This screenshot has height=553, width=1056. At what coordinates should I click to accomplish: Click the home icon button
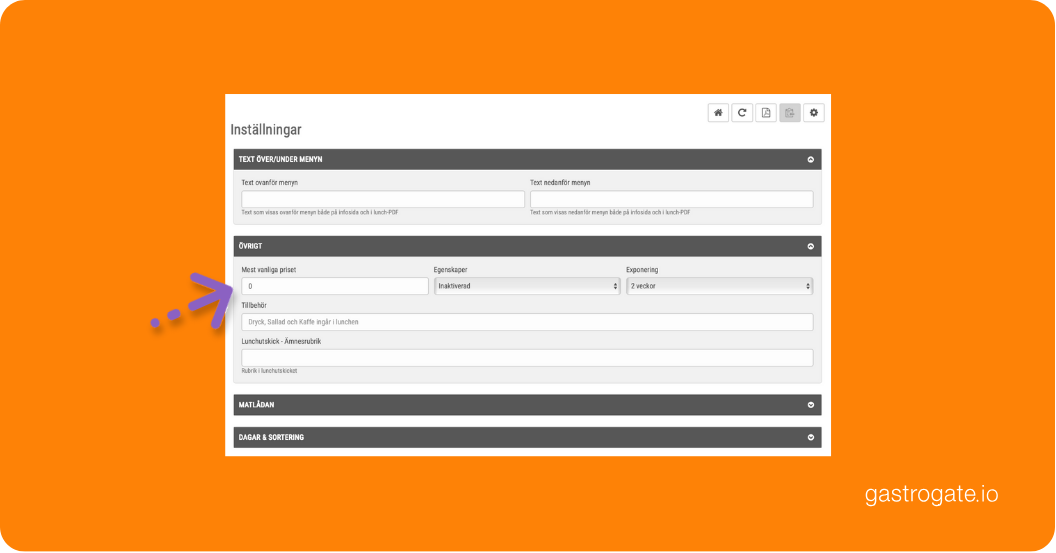(x=718, y=113)
